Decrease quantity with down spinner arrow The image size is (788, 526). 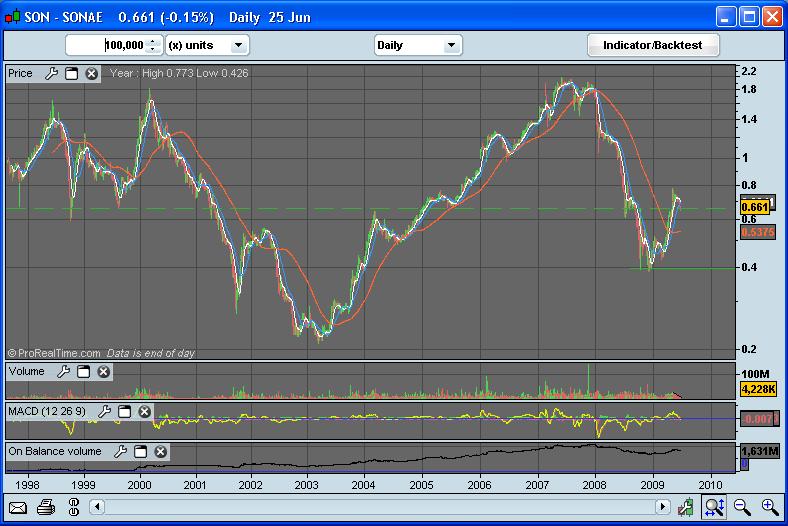153,50
